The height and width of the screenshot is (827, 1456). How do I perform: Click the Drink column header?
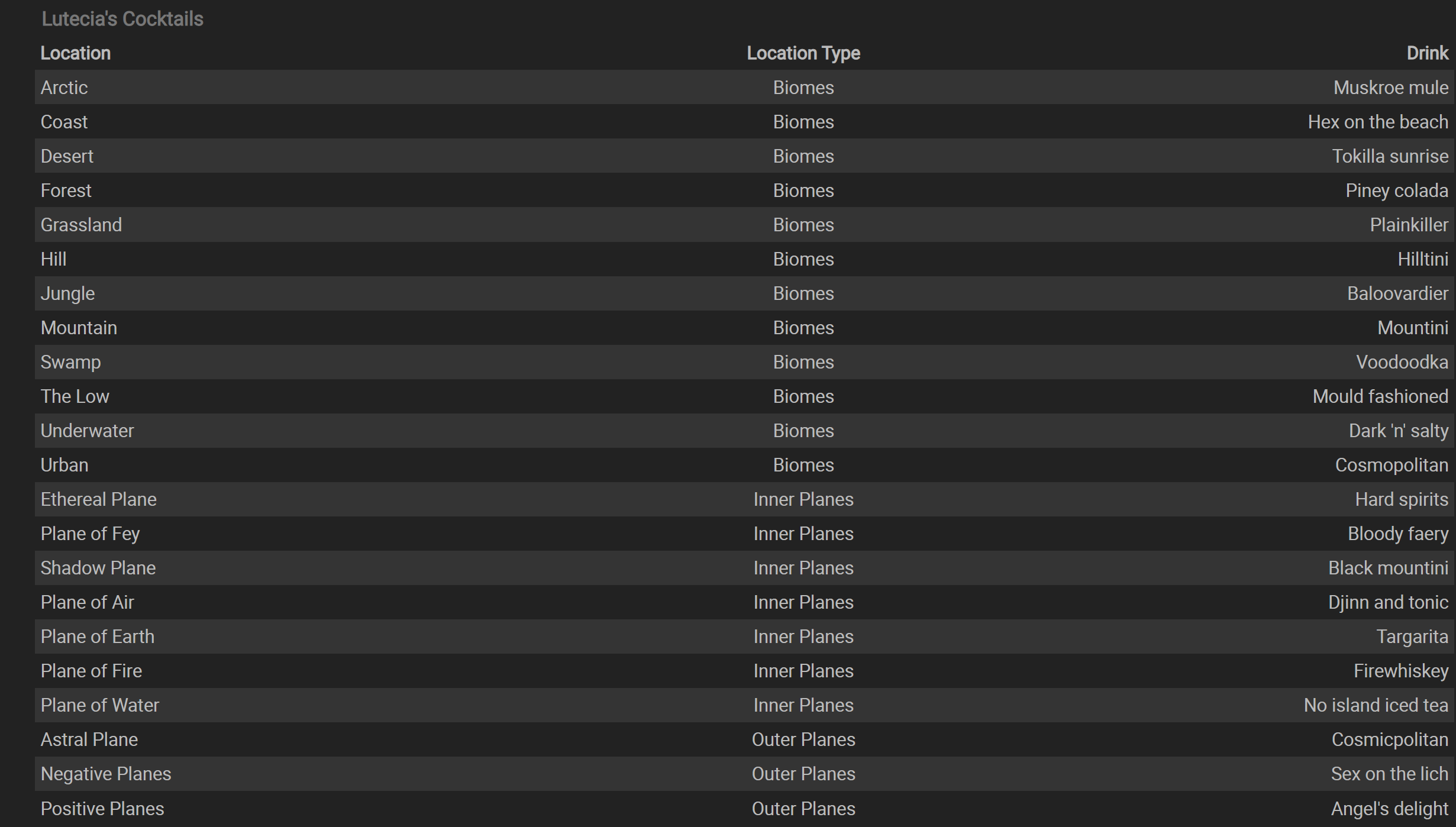1427,53
